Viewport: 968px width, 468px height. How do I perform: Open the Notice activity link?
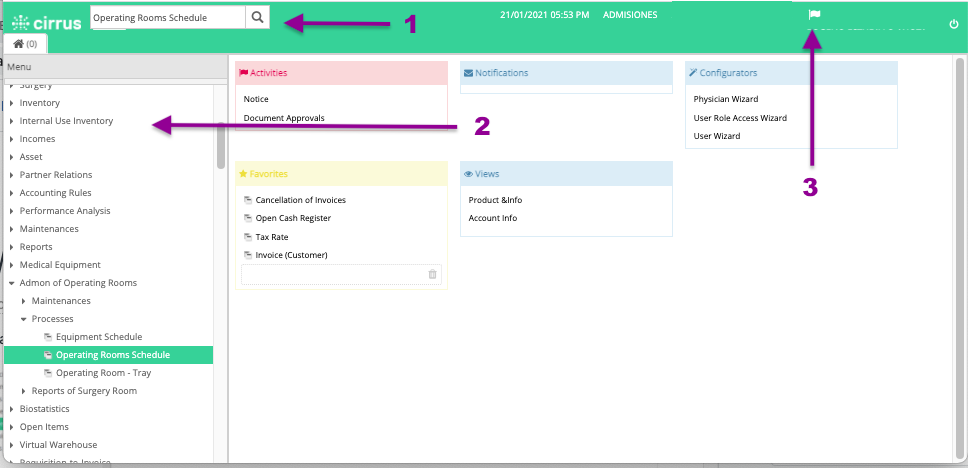coord(256,99)
